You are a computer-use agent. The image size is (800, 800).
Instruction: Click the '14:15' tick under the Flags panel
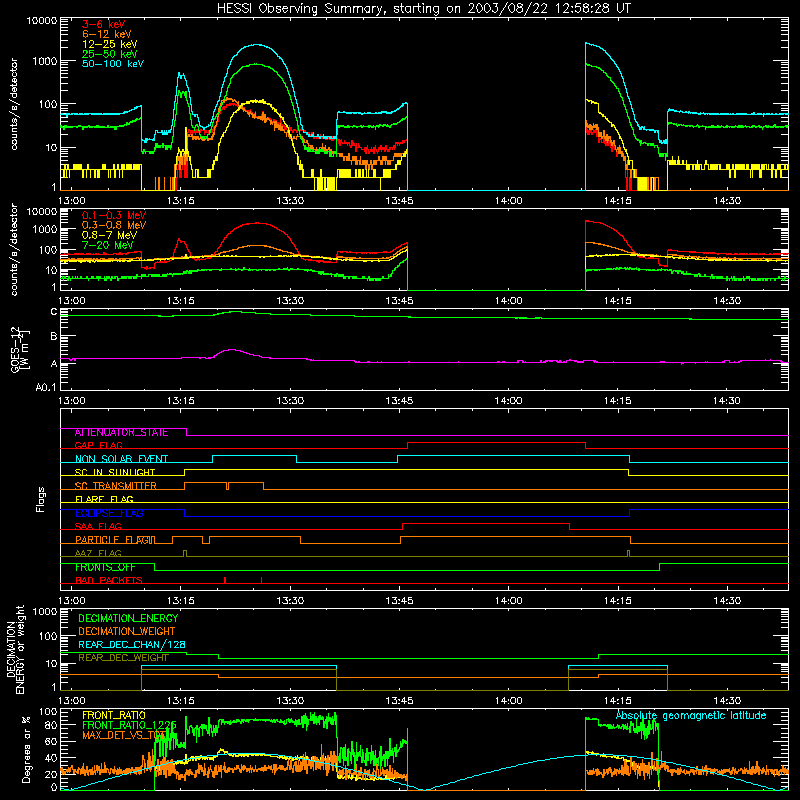pos(618,601)
